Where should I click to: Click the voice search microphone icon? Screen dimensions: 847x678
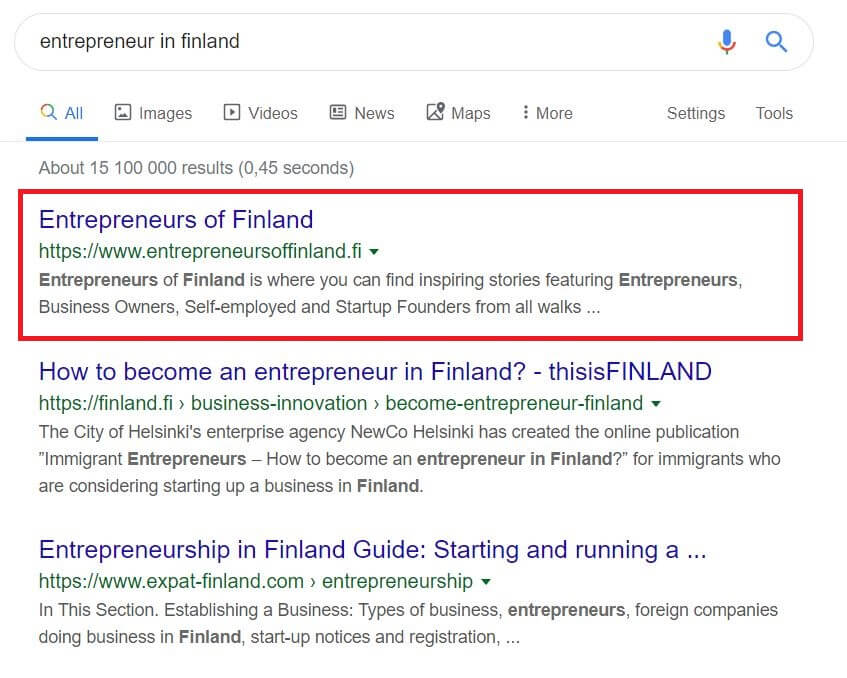pyautogui.click(x=727, y=42)
